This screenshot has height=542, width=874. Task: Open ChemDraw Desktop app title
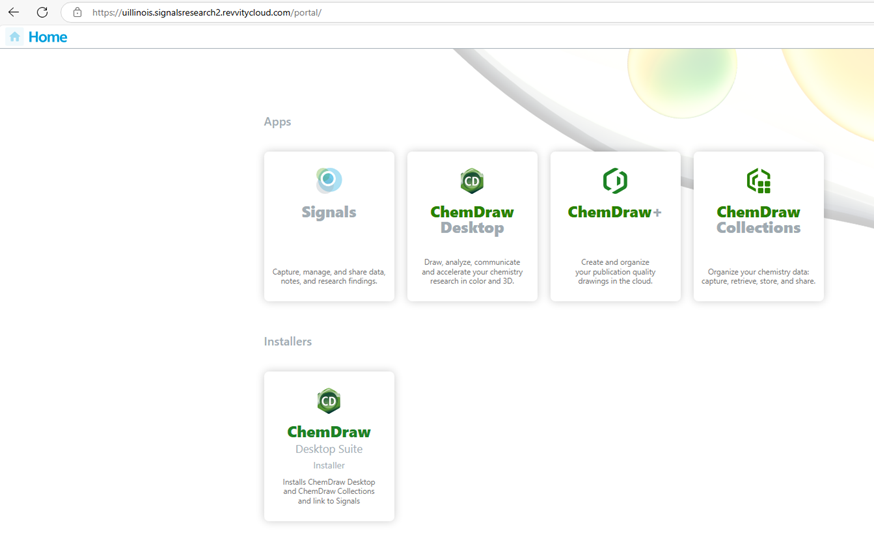point(472,220)
